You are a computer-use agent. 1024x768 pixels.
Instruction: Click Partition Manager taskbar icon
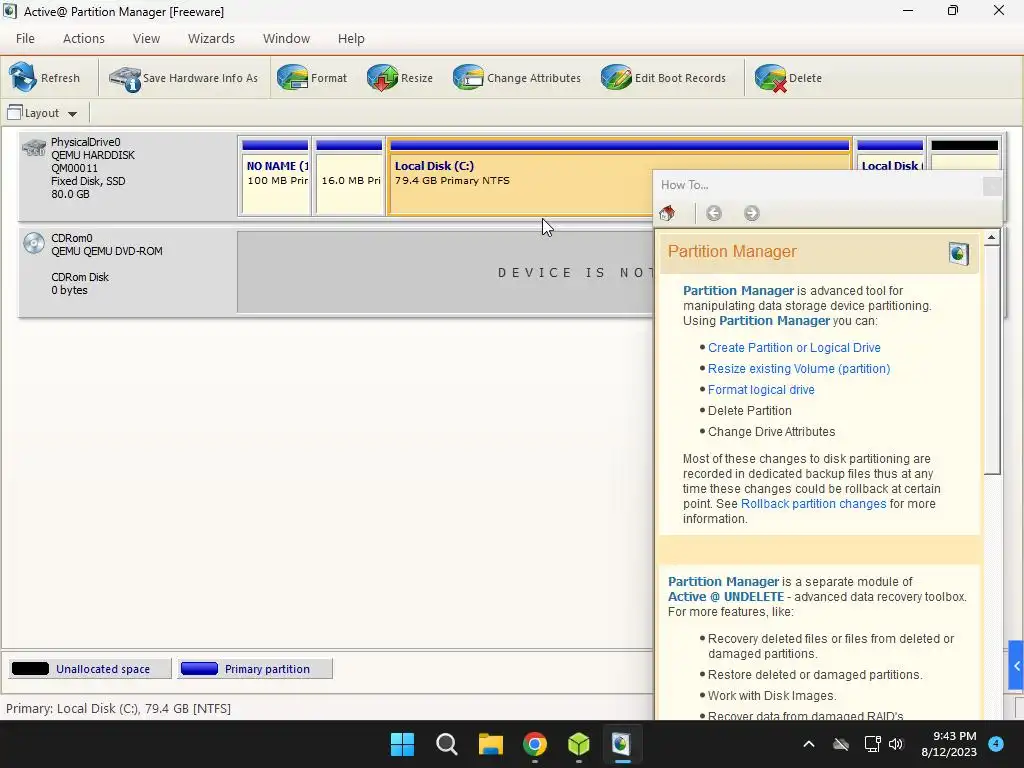pos(621,744)
